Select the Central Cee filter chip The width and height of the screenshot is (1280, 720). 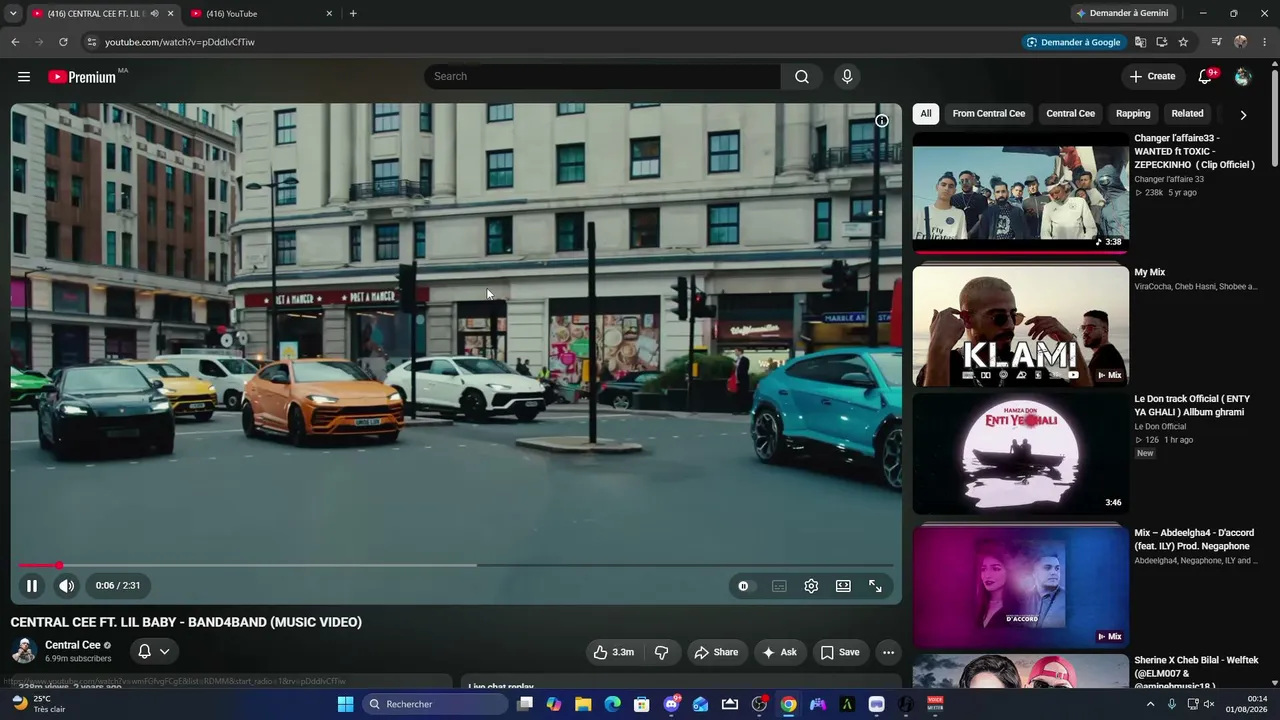coord(1070,114)
